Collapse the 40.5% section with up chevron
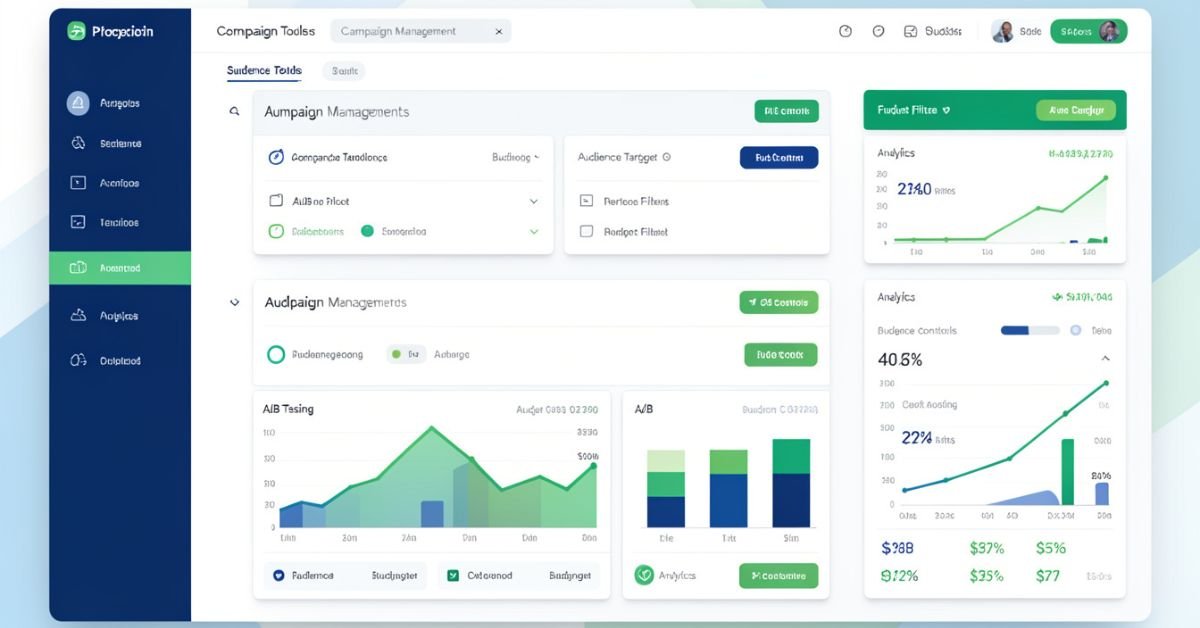The width and height of the screenshot is (1200, 628). tap(1105, 358)
